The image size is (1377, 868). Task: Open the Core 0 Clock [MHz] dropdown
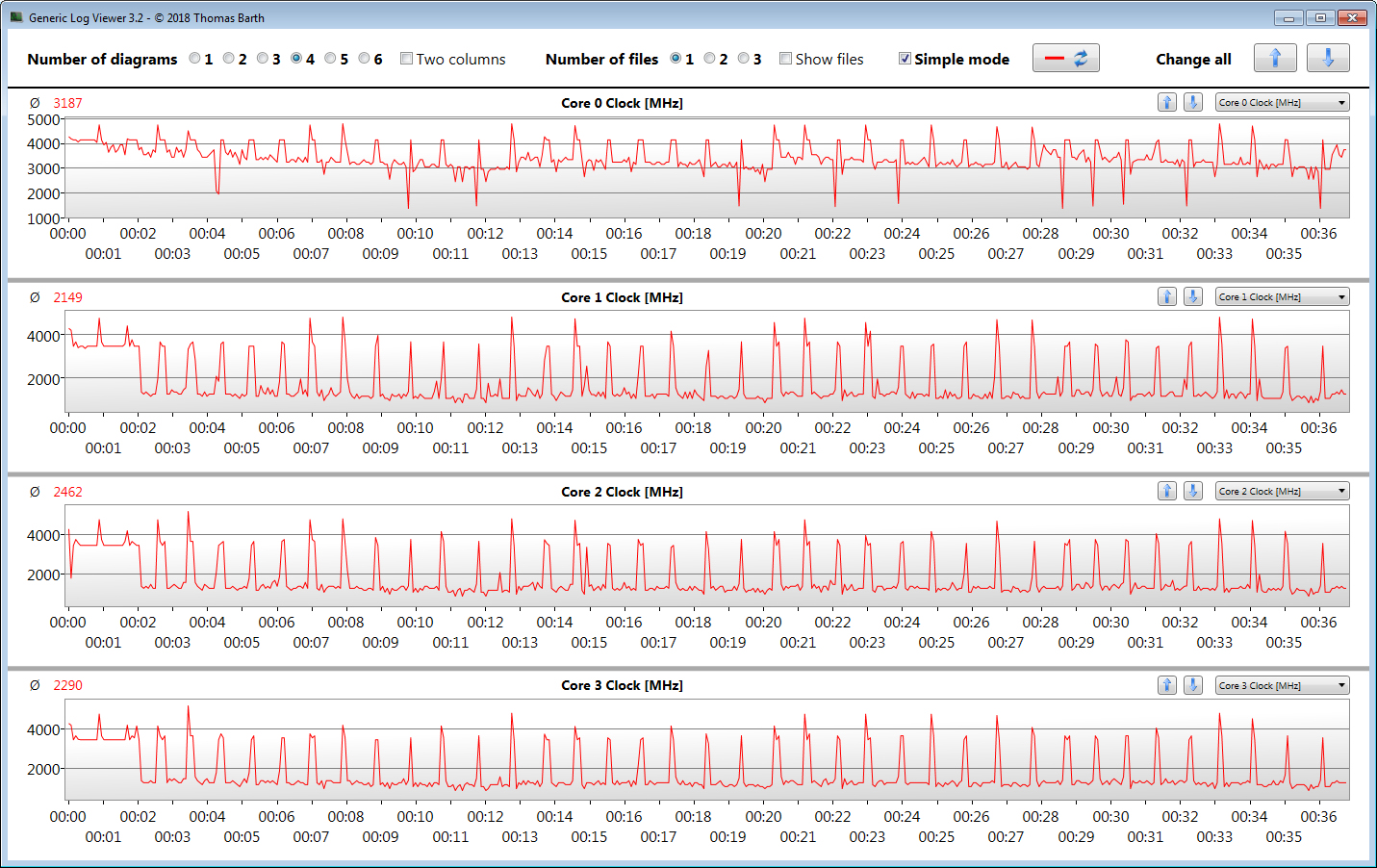click(1282, 102)
